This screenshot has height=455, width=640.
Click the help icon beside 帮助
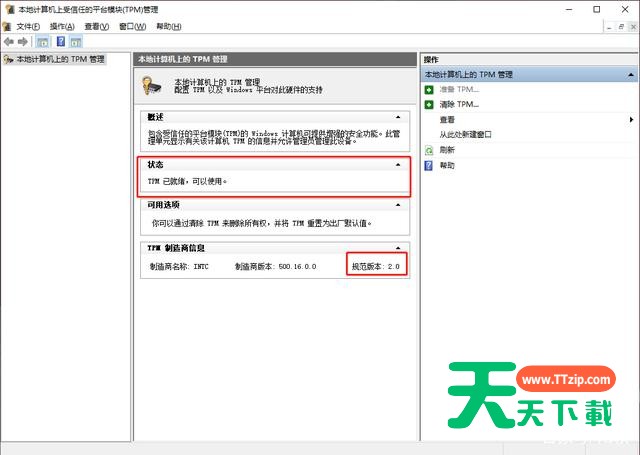coord(429,165)
